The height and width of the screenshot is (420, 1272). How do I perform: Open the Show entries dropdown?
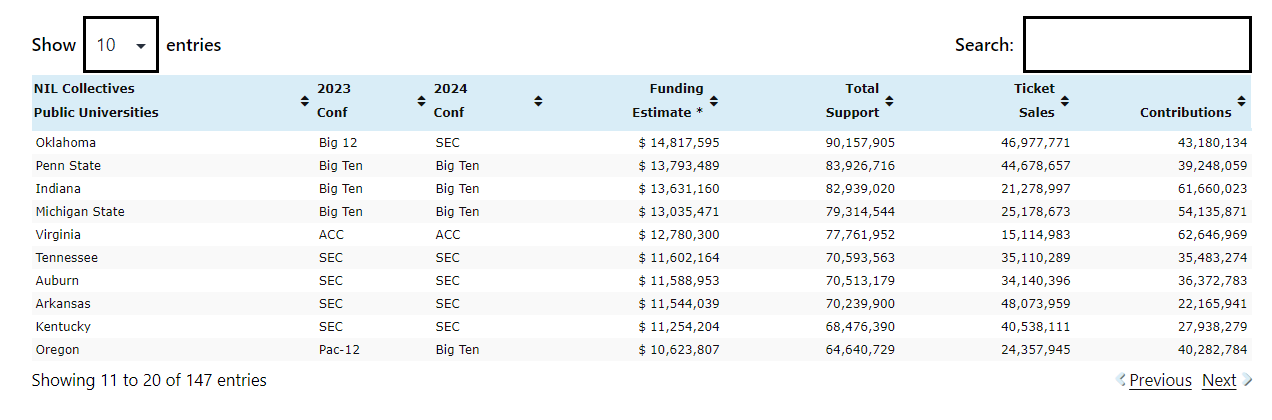pyautogui.click(x=121, y=45)
